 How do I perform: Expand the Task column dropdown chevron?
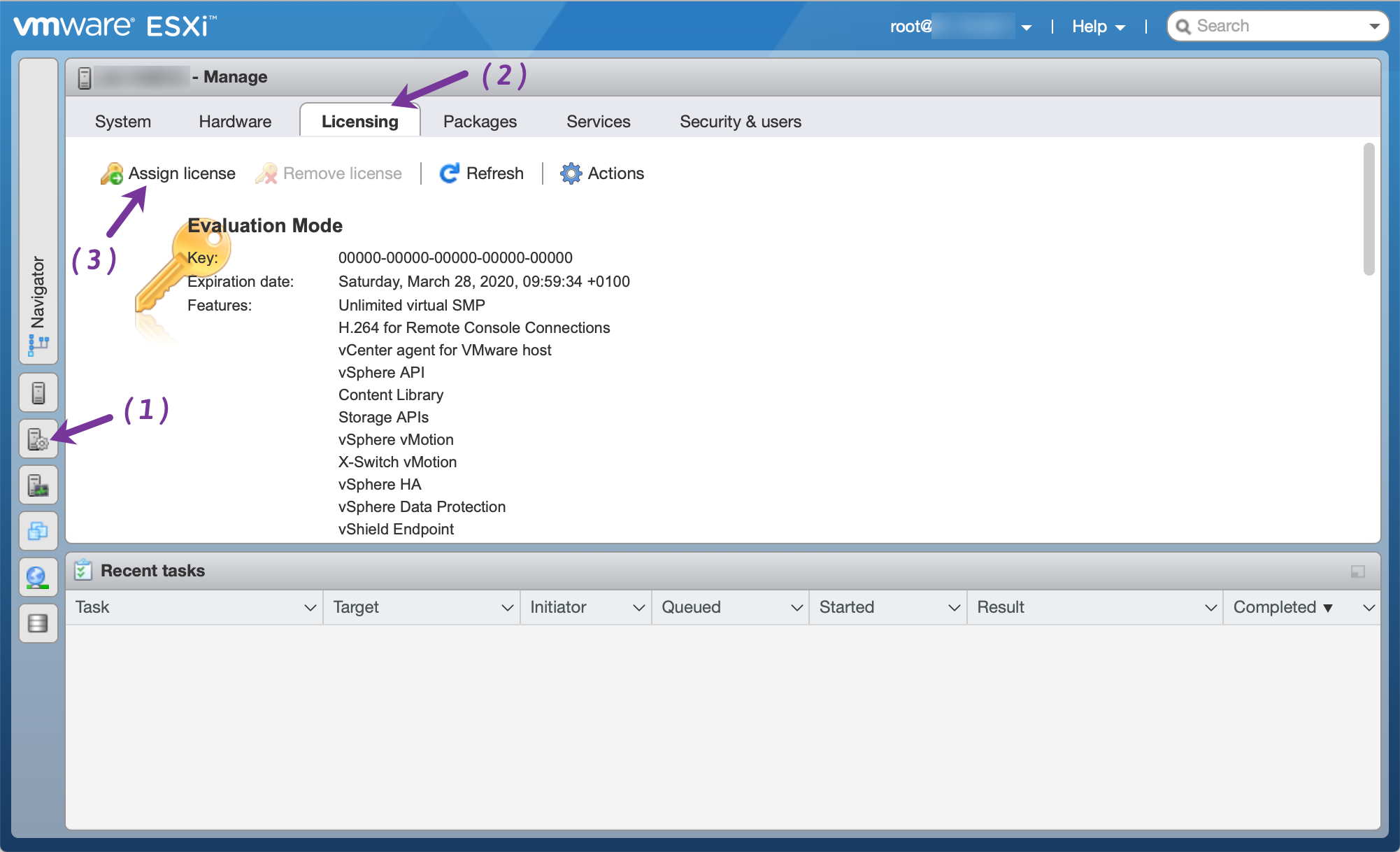pos(310,608)
